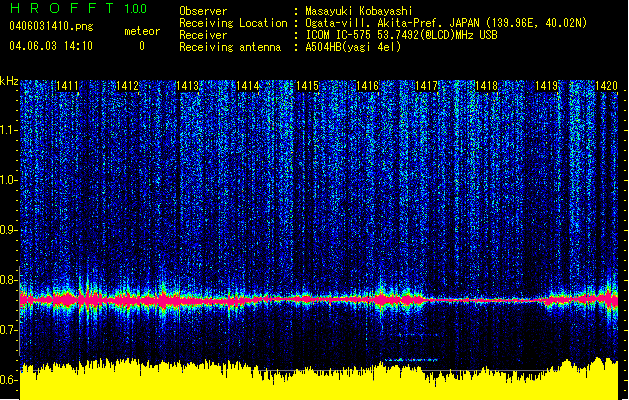Click the 0.7 kHz axis label
This screenshot has height=400, width=629.
[9, 330]
